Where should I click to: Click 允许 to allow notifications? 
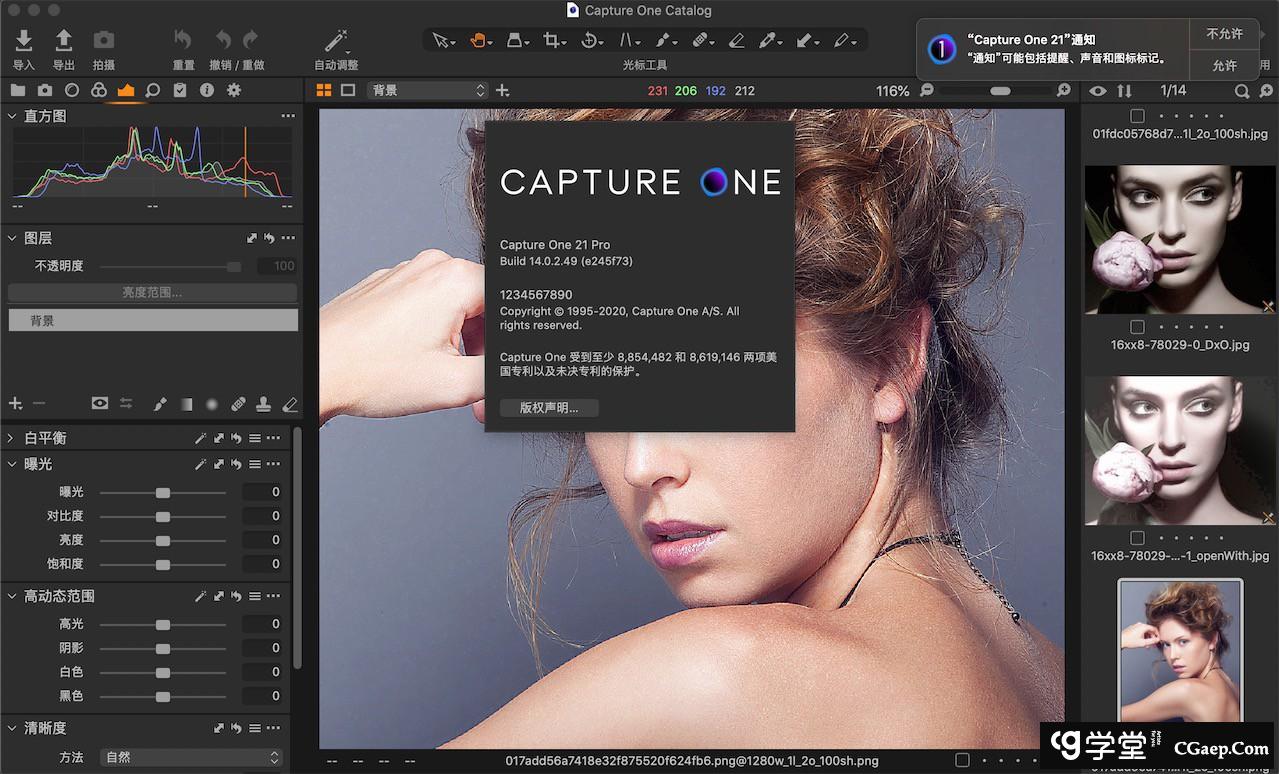pyautogui.click(x=1224, y=66)
